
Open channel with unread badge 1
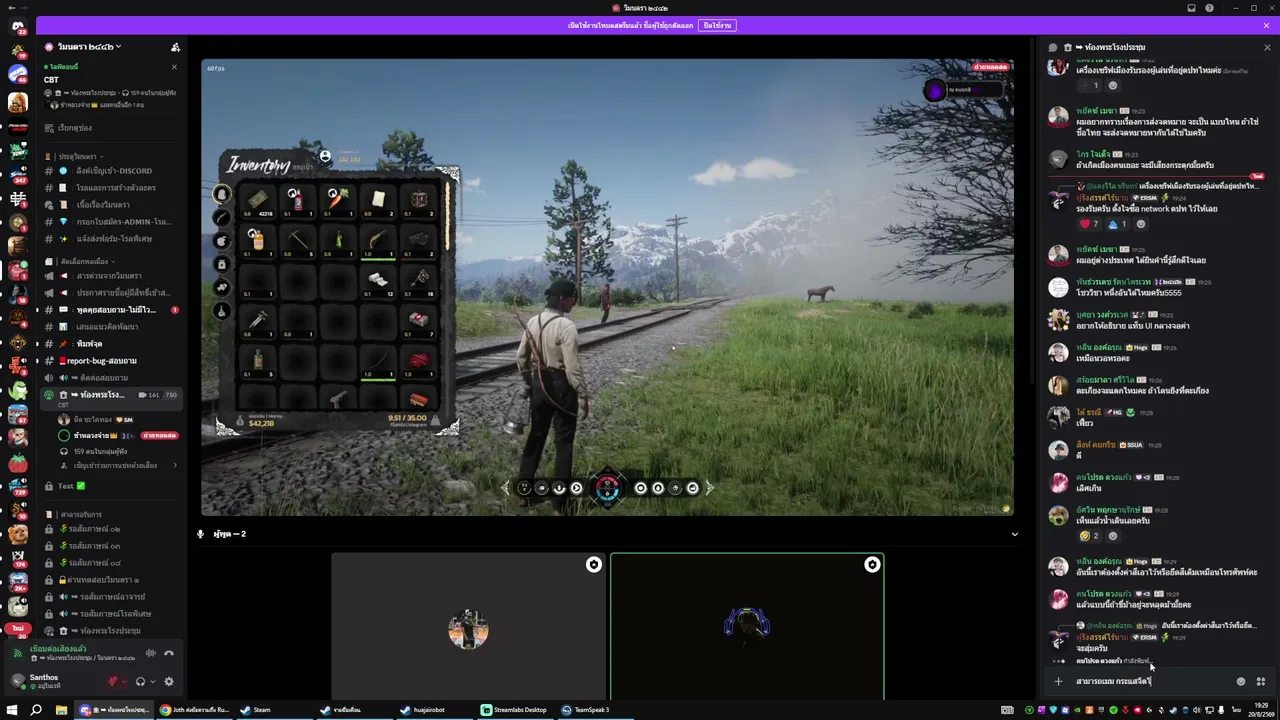[113, 310]
